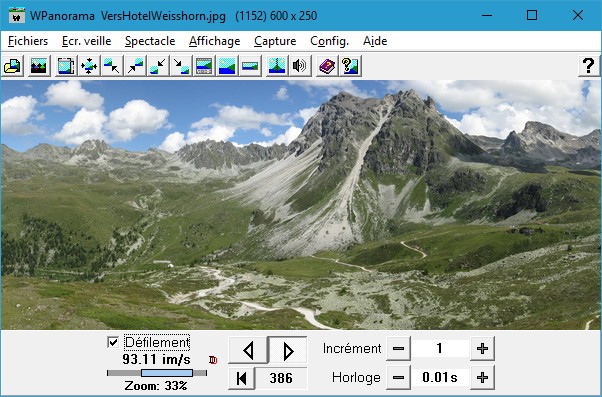Click the Horloge value field showing 0.01s
This screenshot has height=397, width=602.
440,377
